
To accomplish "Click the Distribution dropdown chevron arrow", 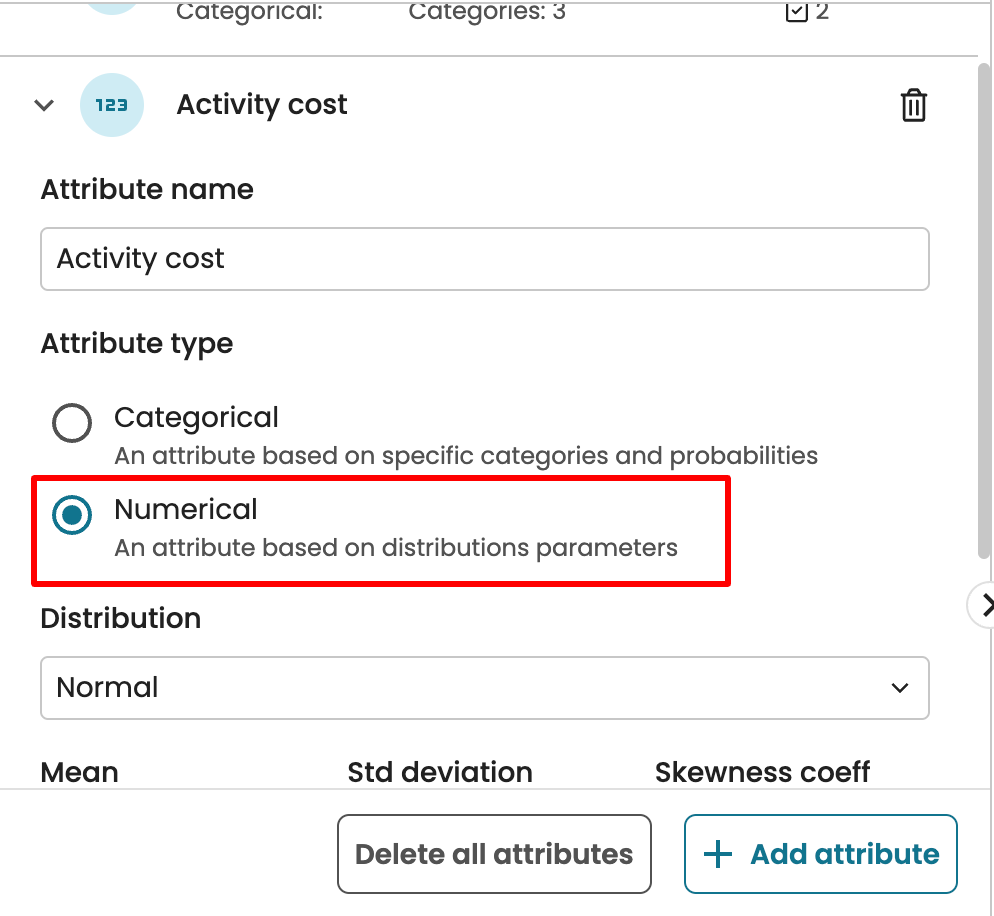I will pos(899,687).
